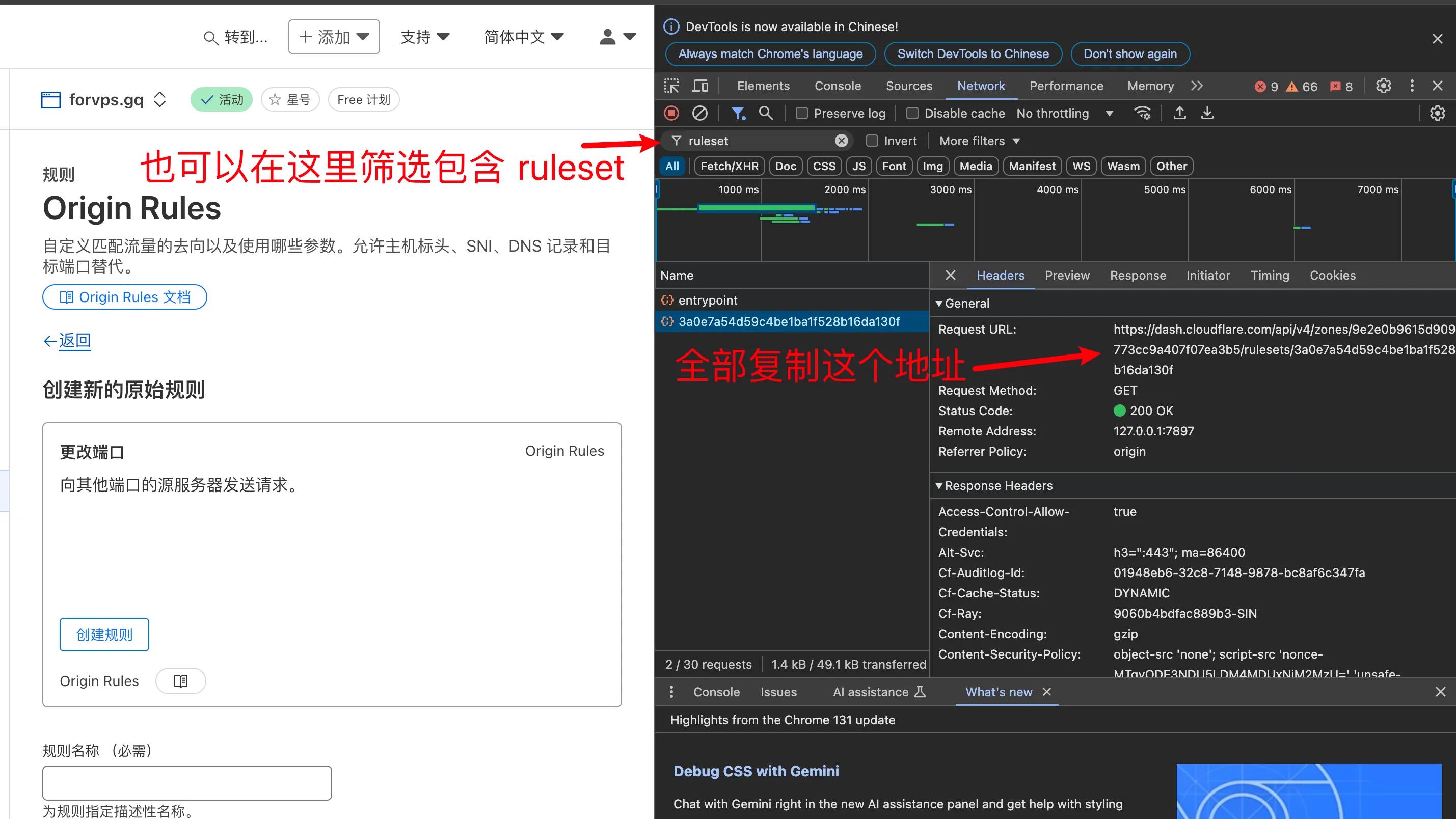Image resolution: width=1456 pixels, height=819 pixels.
Task: Export HAR file download icon
Action: point(1207,113)
